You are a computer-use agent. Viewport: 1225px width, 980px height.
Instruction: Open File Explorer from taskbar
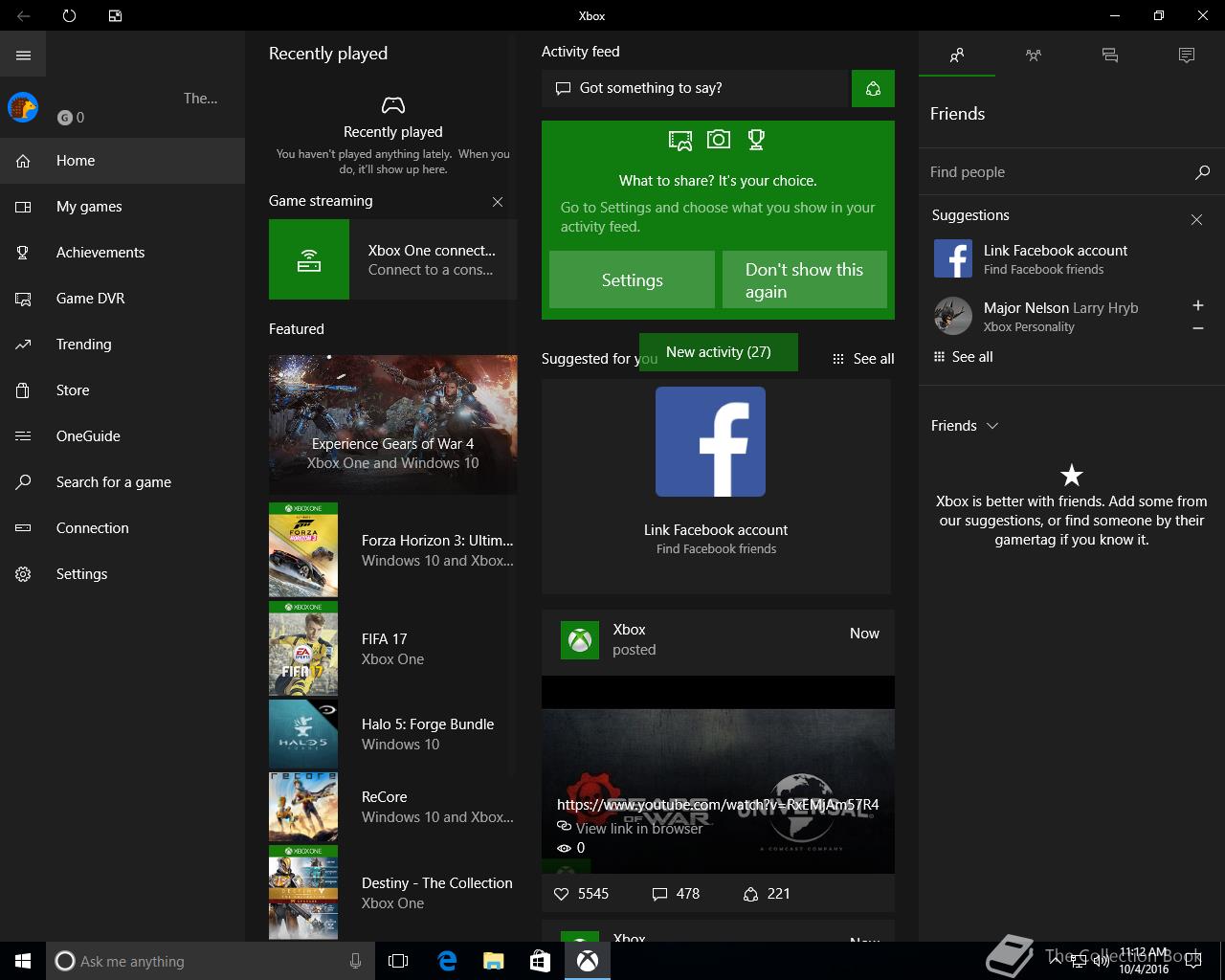coord(493,961)
